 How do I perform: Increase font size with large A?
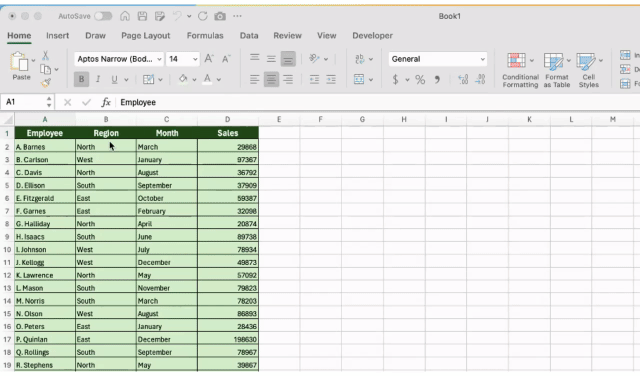coord(209,59)
